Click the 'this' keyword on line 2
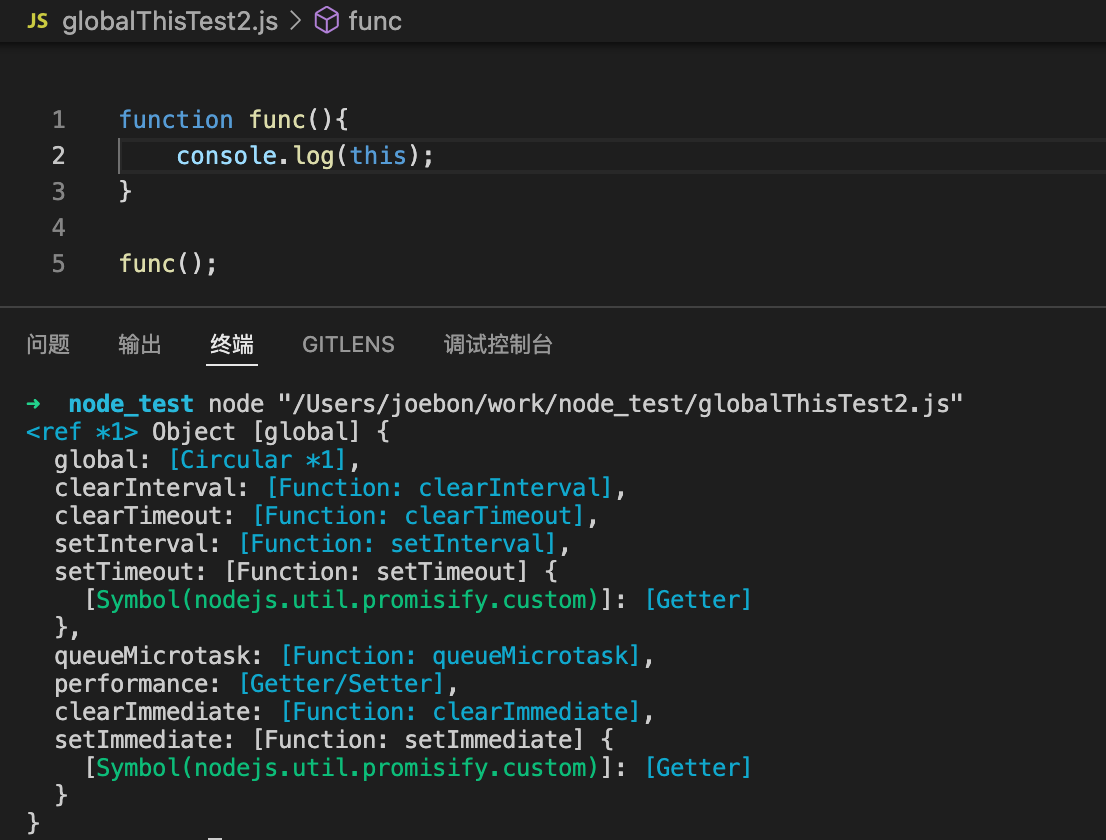This screenshot has height=840, width=1106. pyautogui.click(x=378, y=155)
